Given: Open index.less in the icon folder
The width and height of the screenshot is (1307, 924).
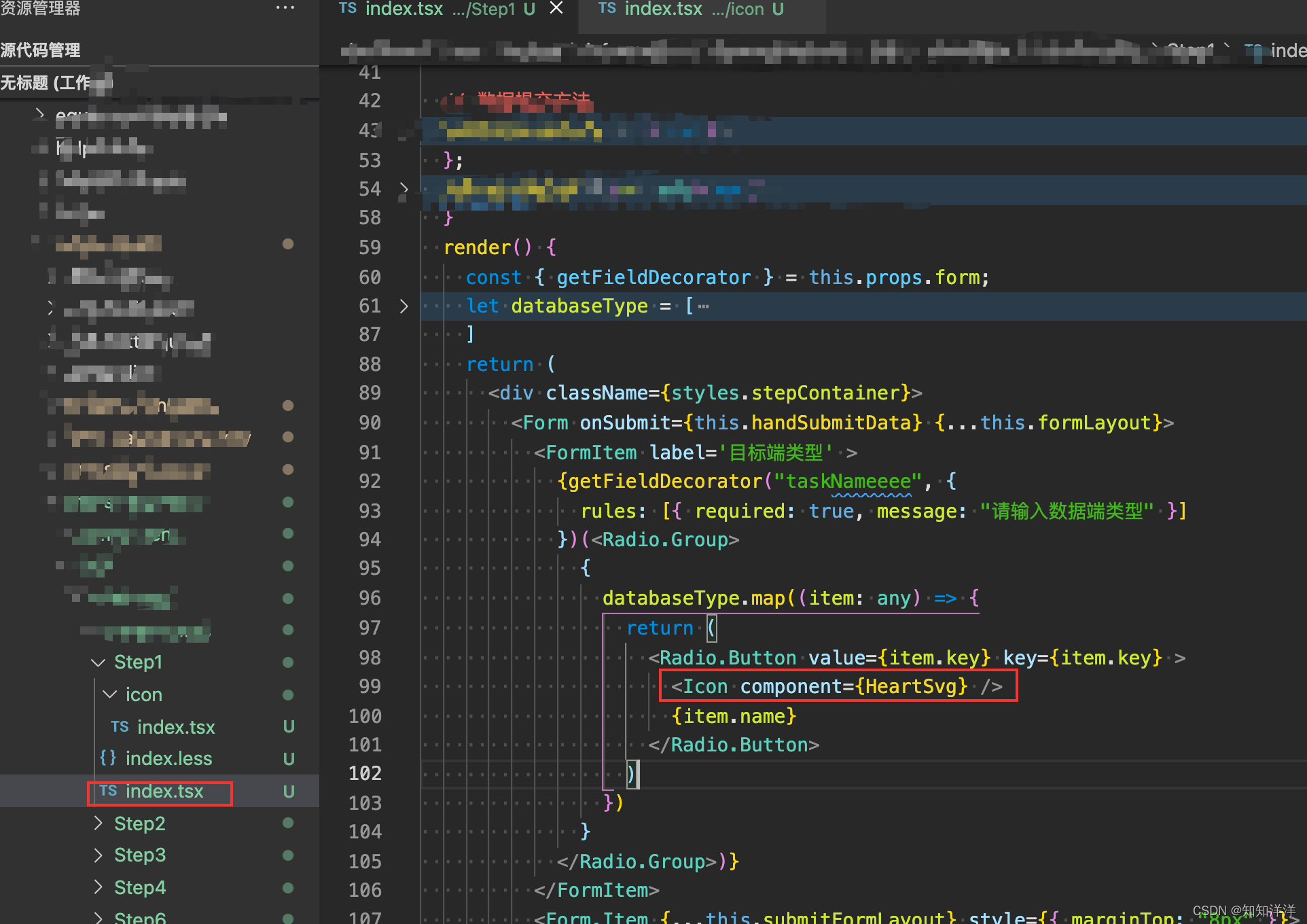Looking at the screenshot, I should click(168, 759).
